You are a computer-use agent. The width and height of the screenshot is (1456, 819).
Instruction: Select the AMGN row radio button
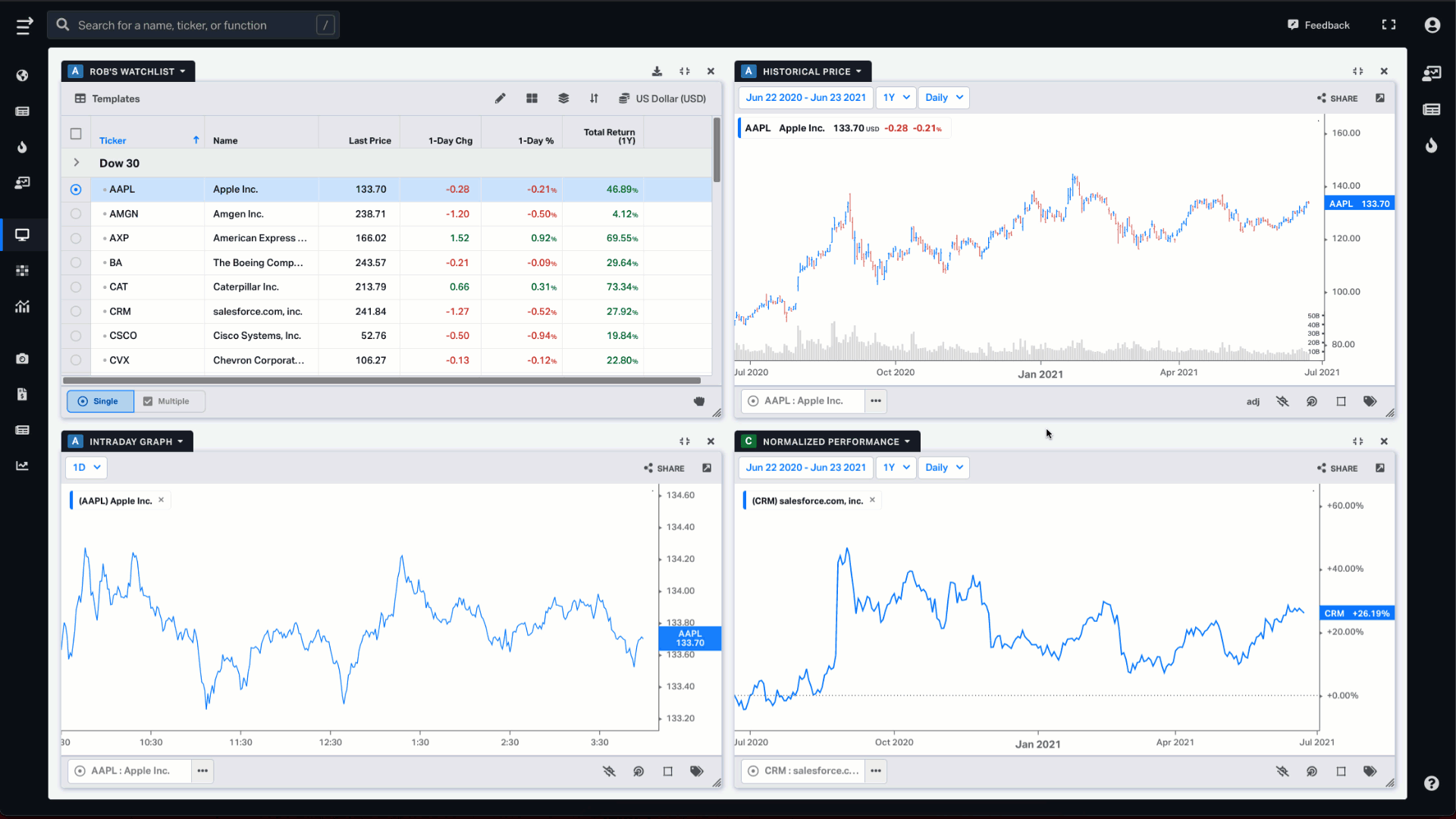(x=76, y=214)
